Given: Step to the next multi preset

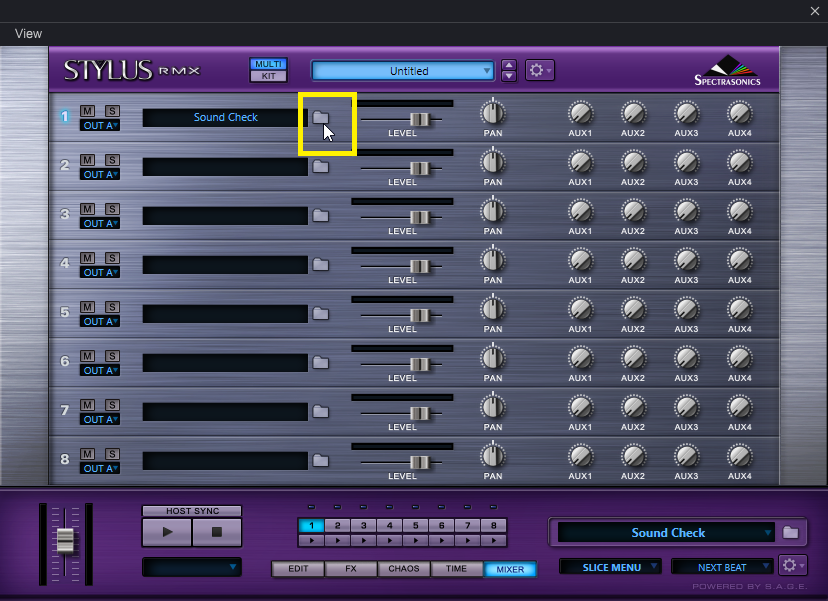Looking at the screenshot, I should click(x=509, y=76).
